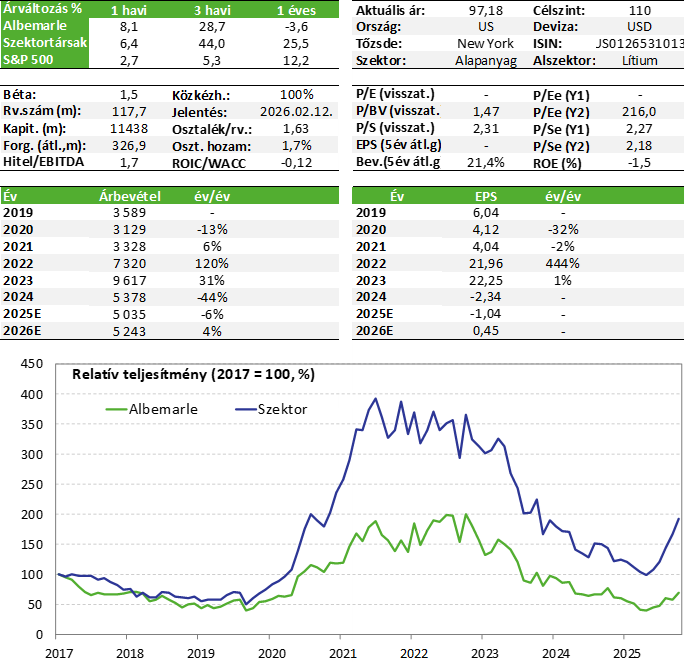The width and height of the screenshot is (685, 663).
Task: Select the Szektortársak row label
Action: click(44, 43)
